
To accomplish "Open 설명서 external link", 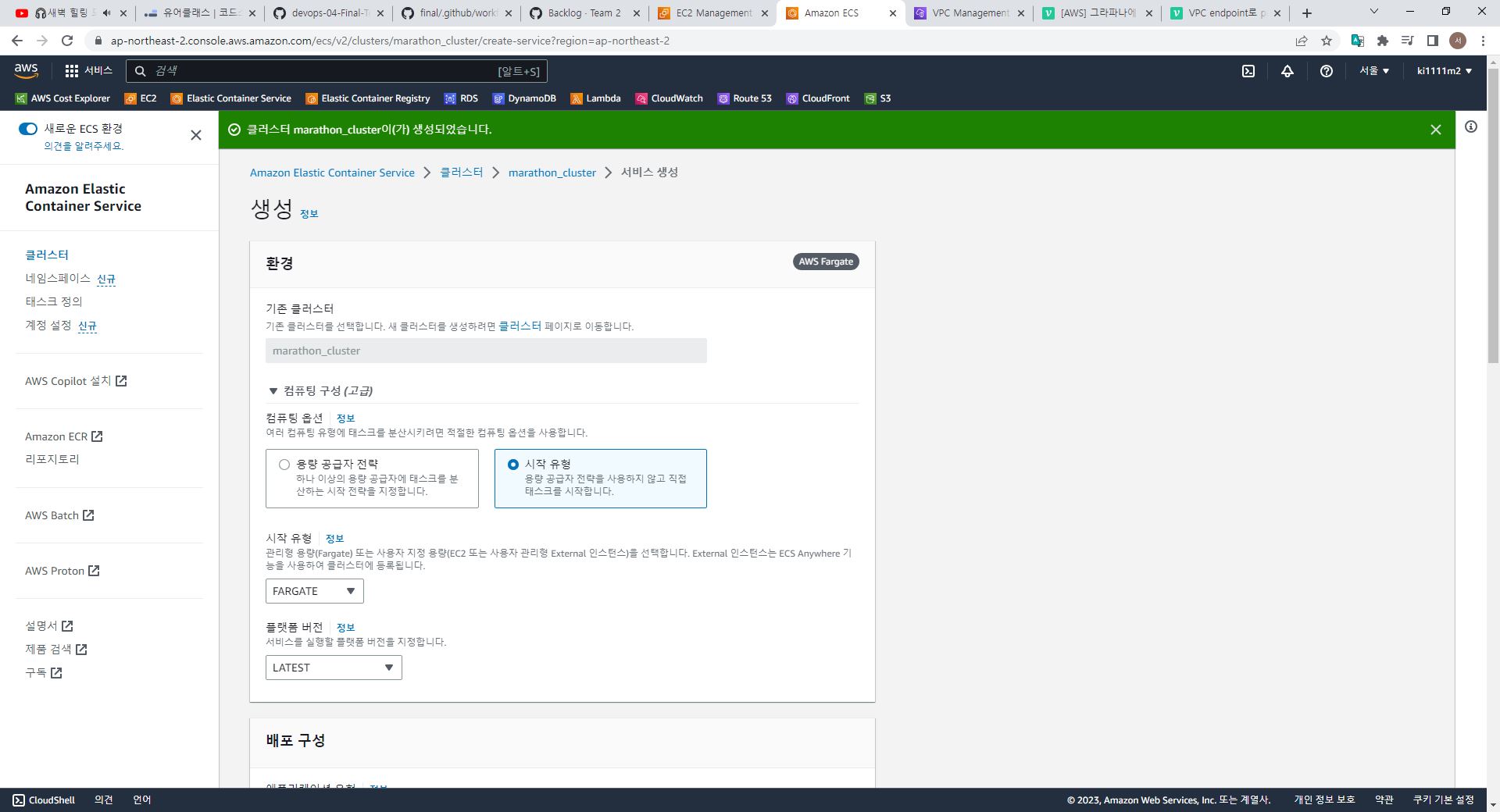I will coord(49,626).
